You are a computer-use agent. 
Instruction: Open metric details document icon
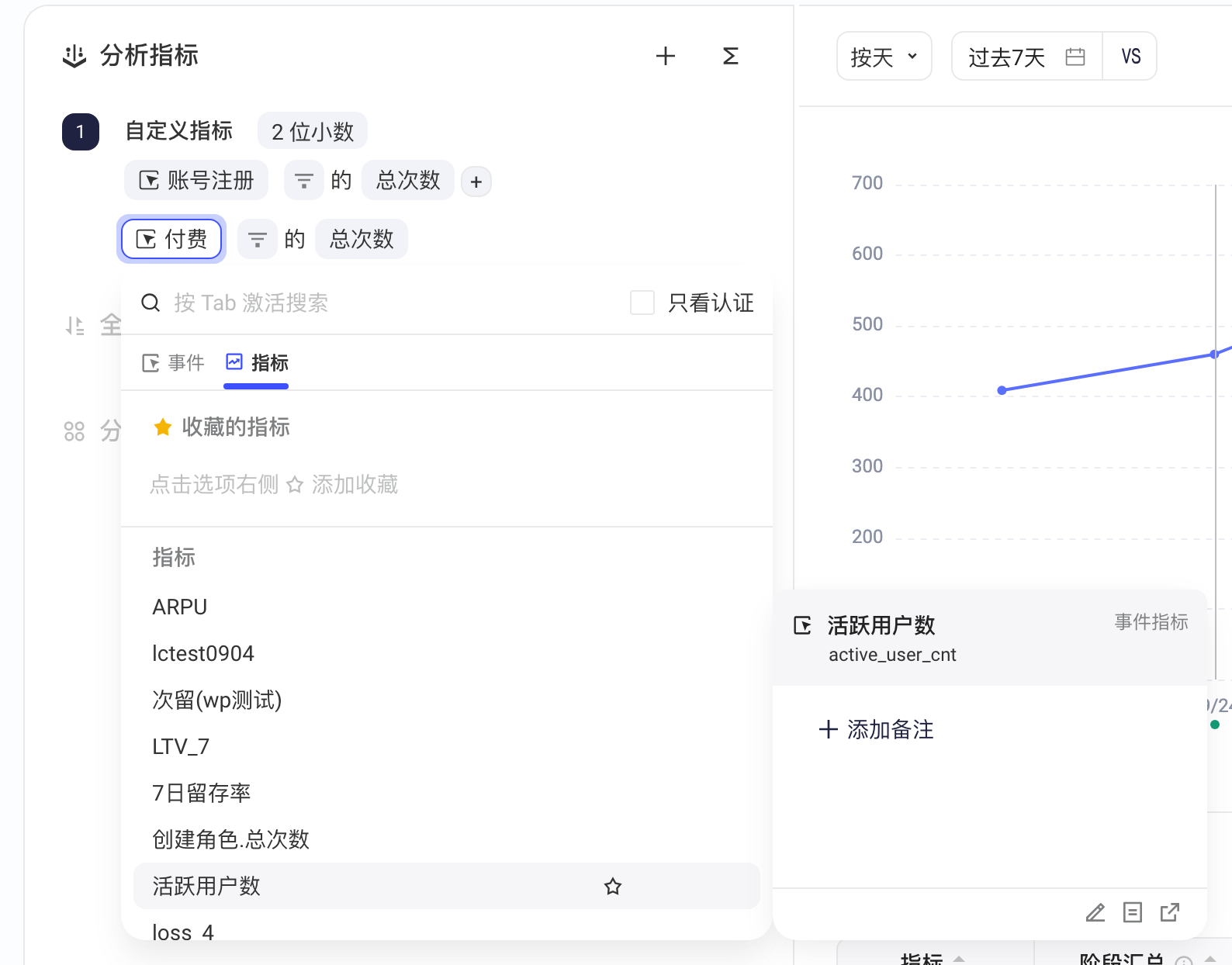pyautogui.click(x=1133, y=912)
